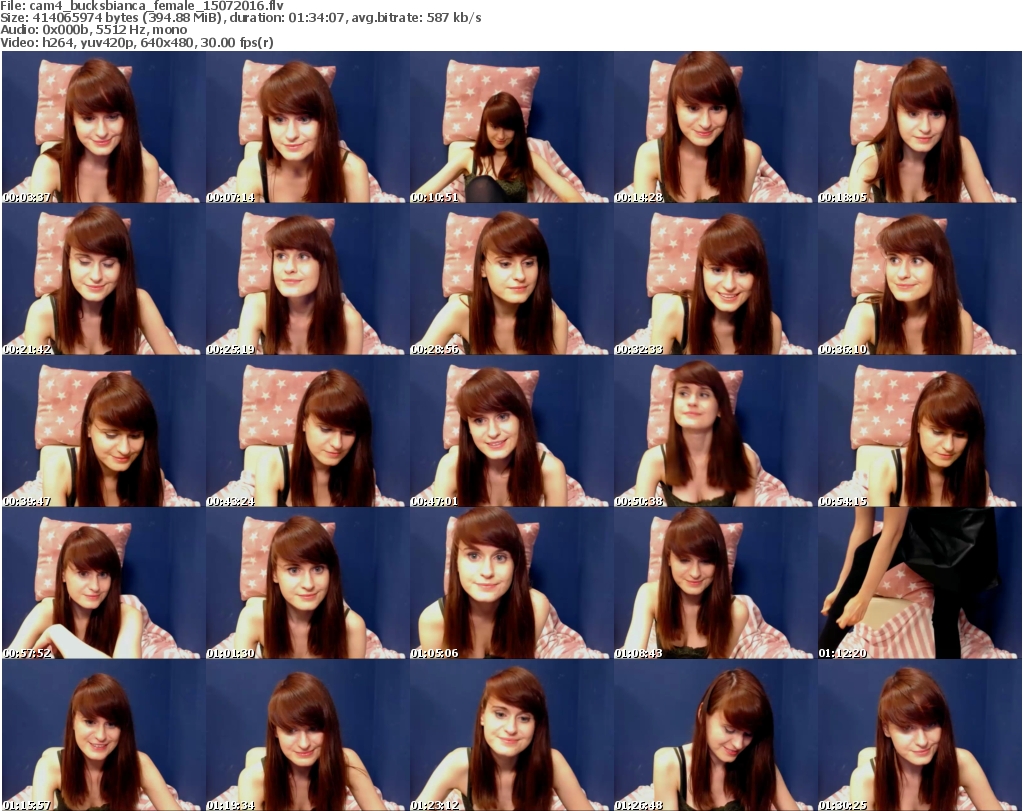This screenshot has width=1024, height=811.
Task: Open the thumbnail stamped 00:54:15
Action: click(x=919, y=431)
